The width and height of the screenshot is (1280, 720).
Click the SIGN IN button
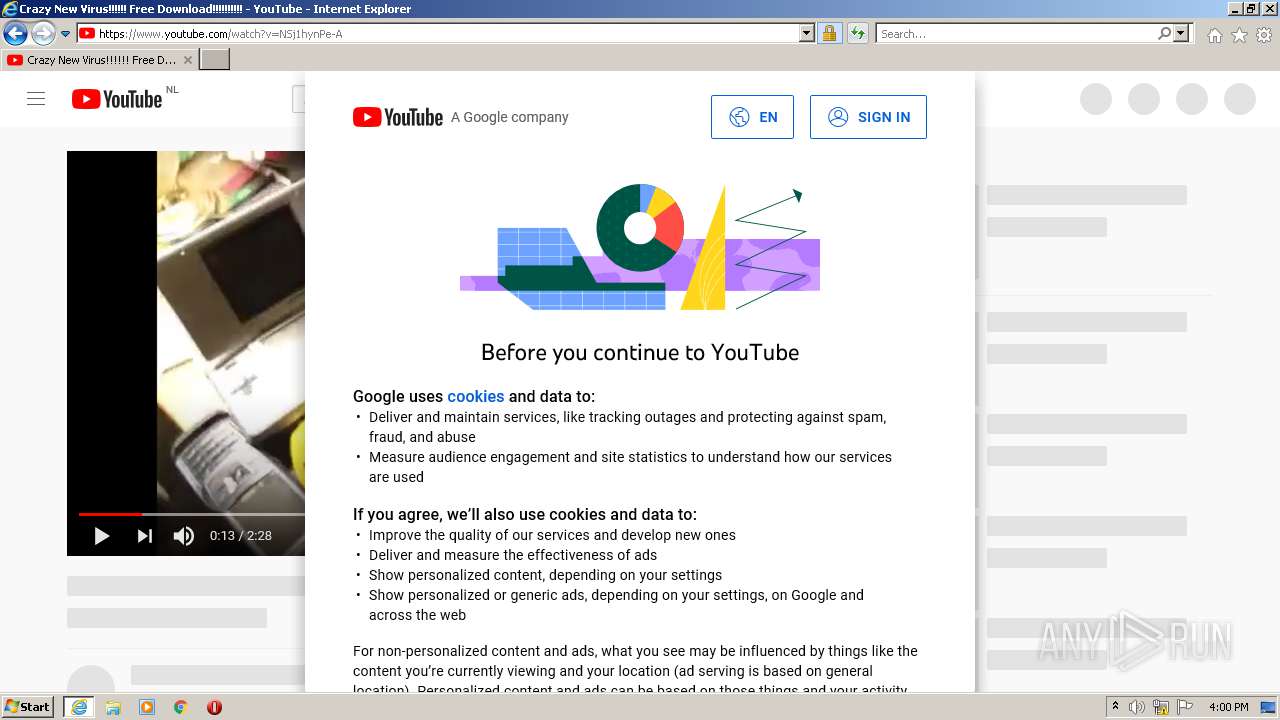tap(868, 117)
